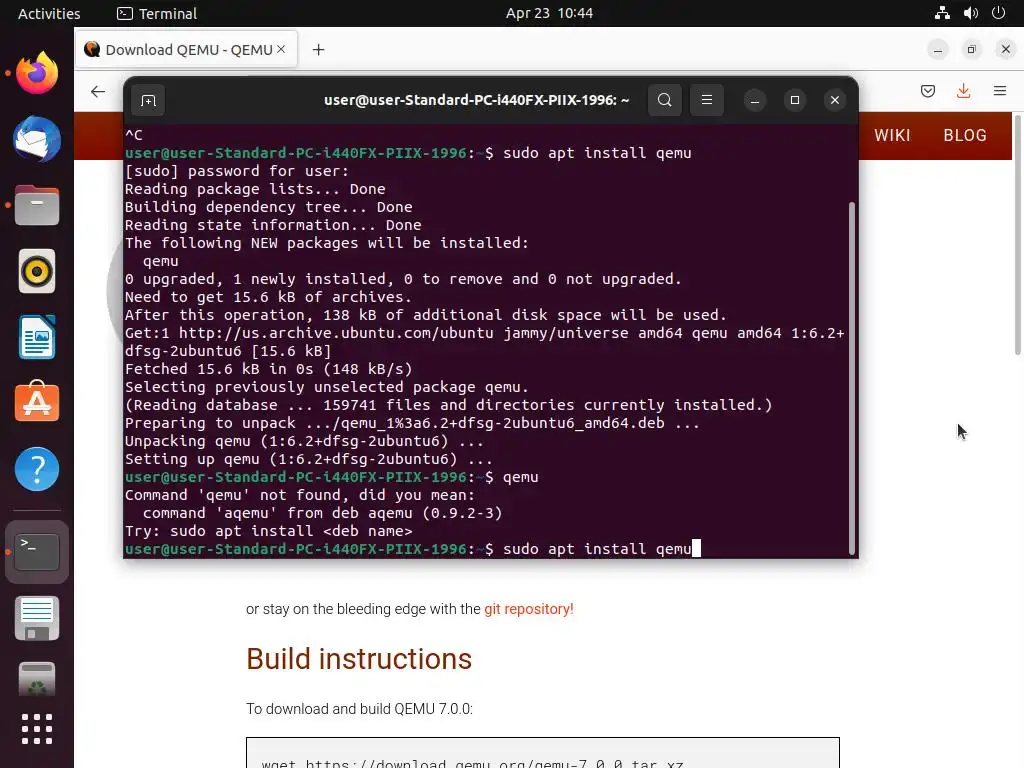Open Firefox application menu

tap(1000, 91)
